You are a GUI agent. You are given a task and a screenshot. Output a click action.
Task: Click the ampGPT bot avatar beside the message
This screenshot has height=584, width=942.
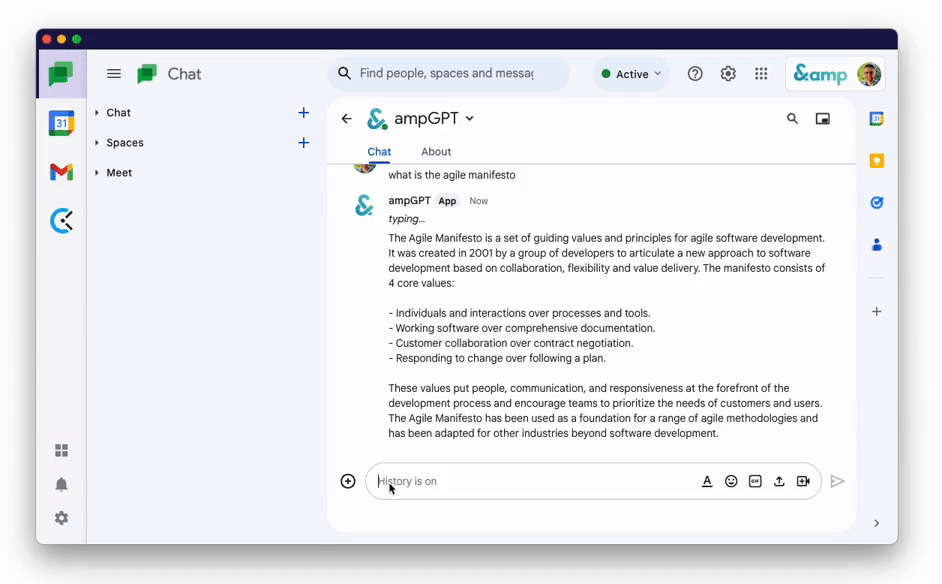click(x=364, y=205)
